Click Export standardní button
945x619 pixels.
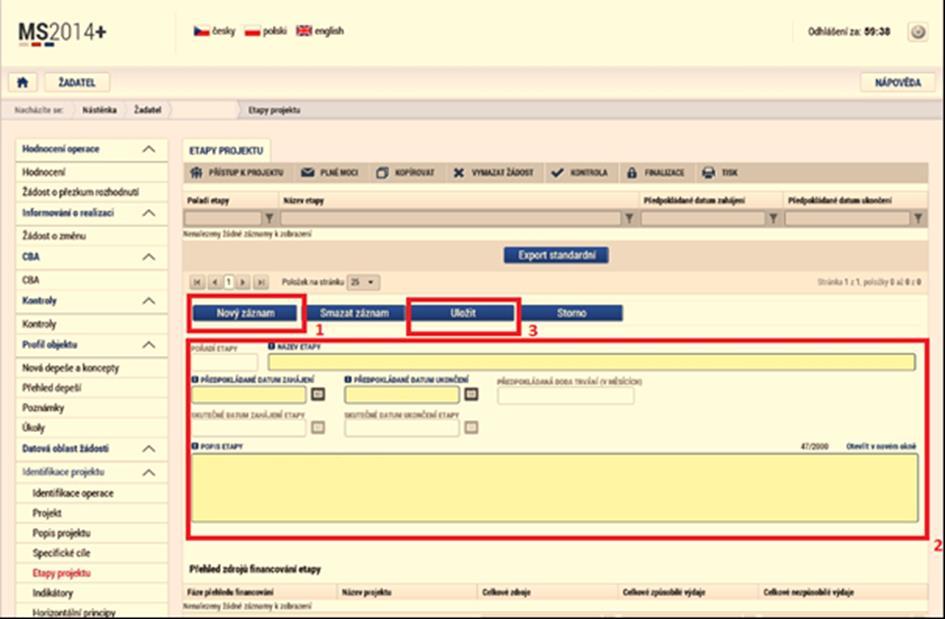pyautogui.click(x=556, y=255)
